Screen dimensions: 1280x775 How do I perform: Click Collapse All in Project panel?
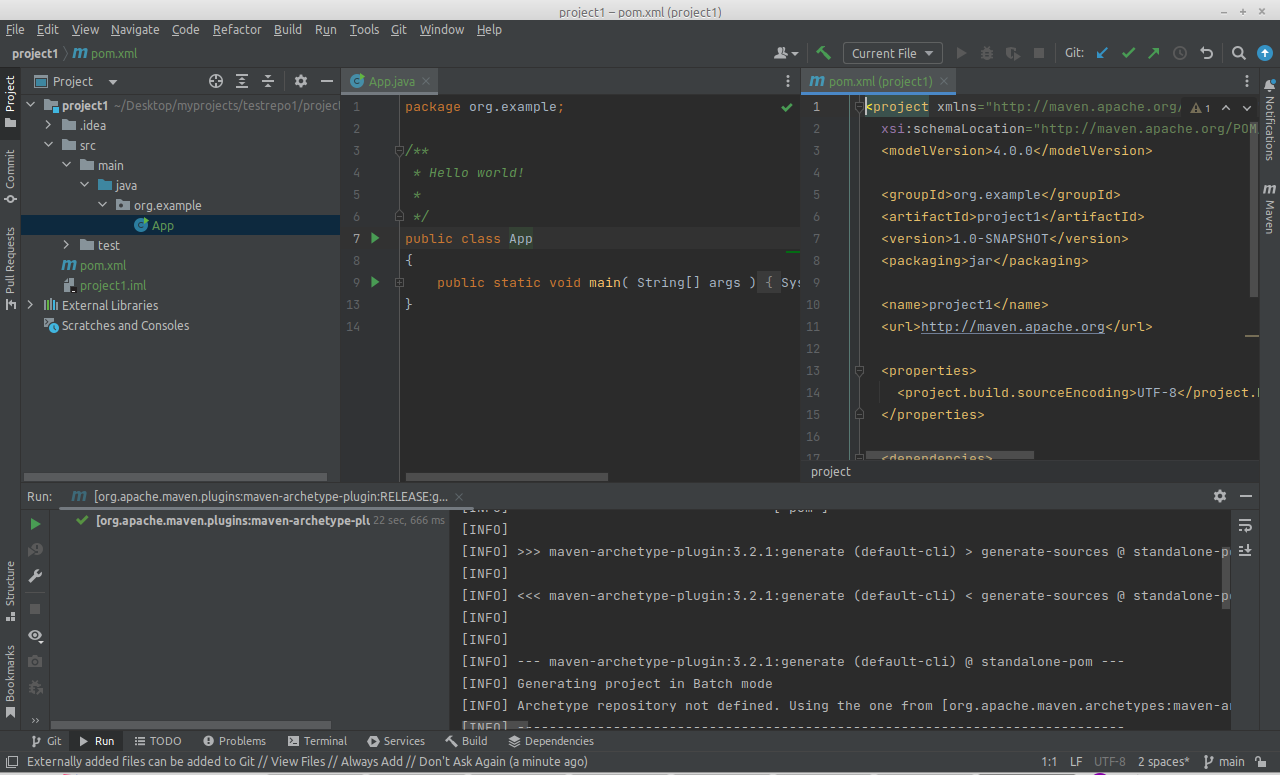[268, 81]
